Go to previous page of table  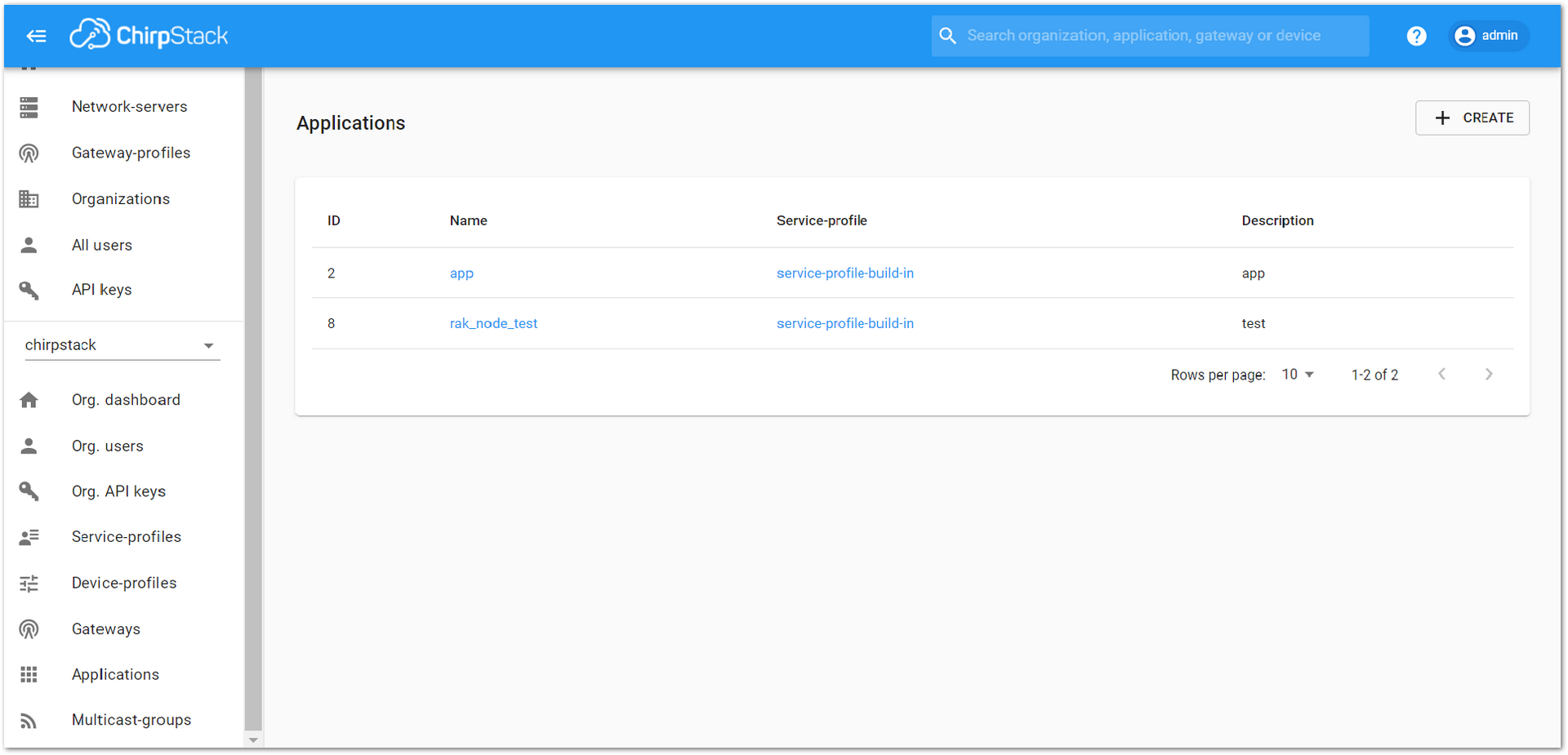tap(1442, 375)
